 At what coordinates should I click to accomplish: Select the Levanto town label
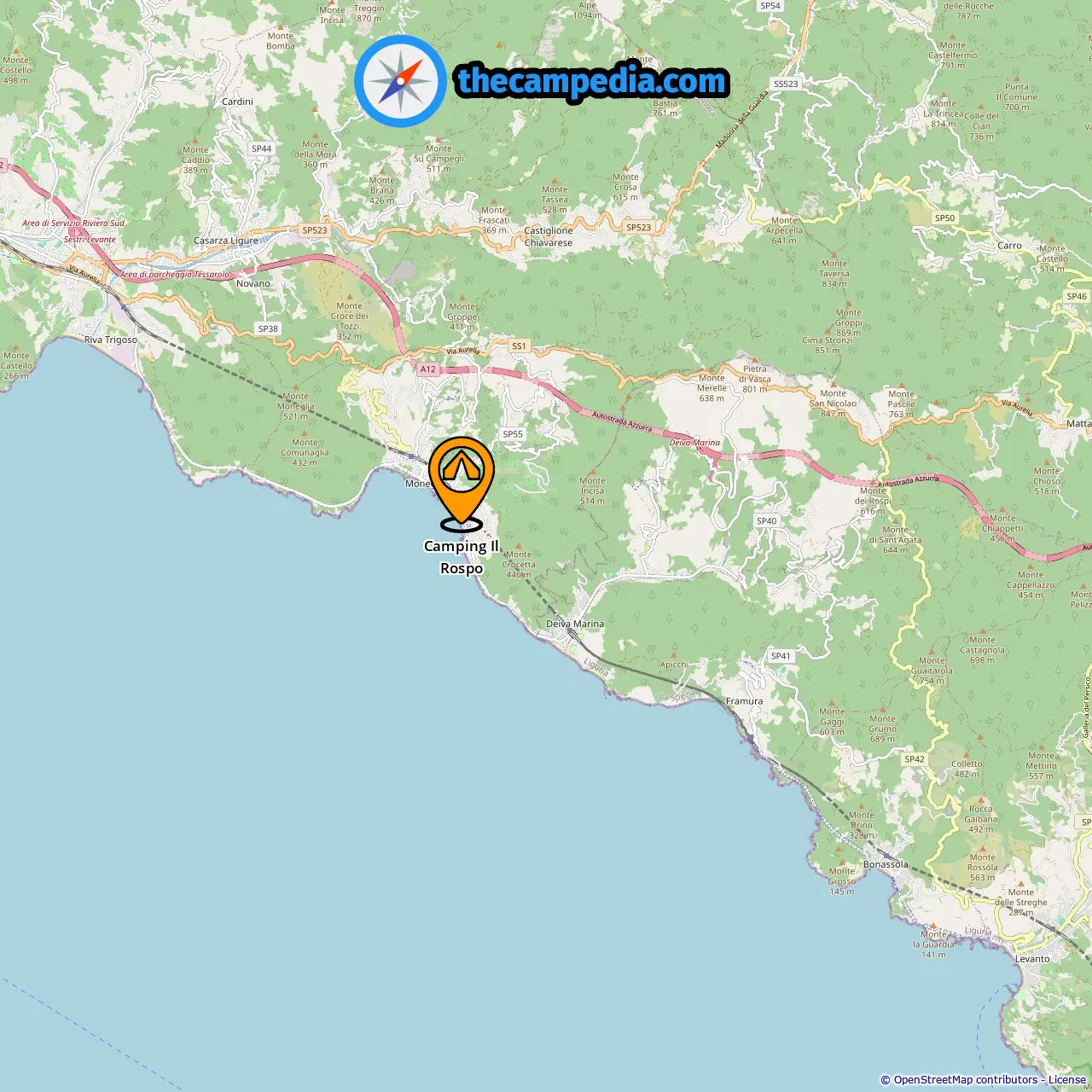coord(1032,959)
